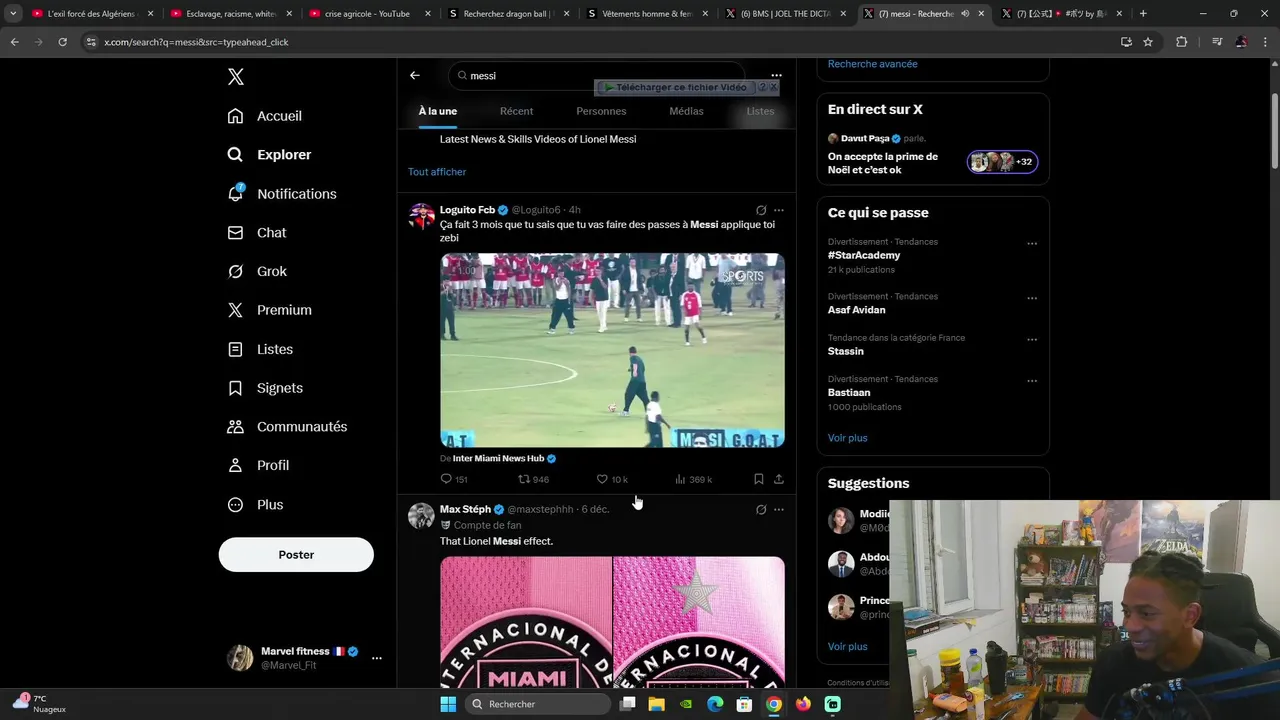Close the Télécharger ce fichier Vidéo bar
The height and width of the screenshot is (720, 1280).
click(x=773, y=87)
